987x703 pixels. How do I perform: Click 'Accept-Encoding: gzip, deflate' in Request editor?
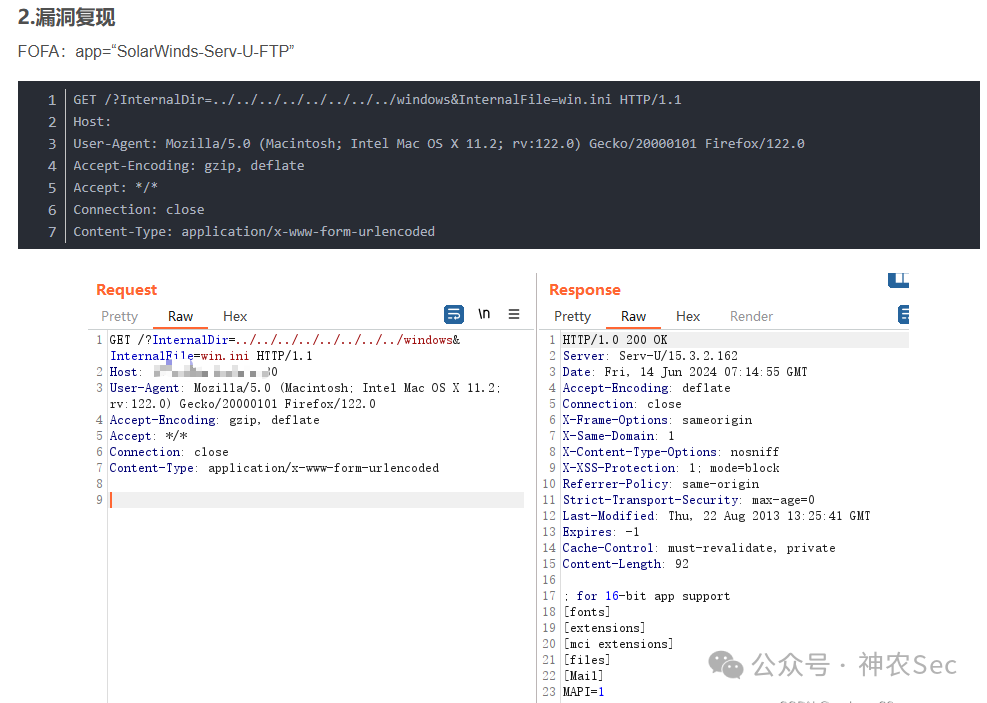[215, 420]
